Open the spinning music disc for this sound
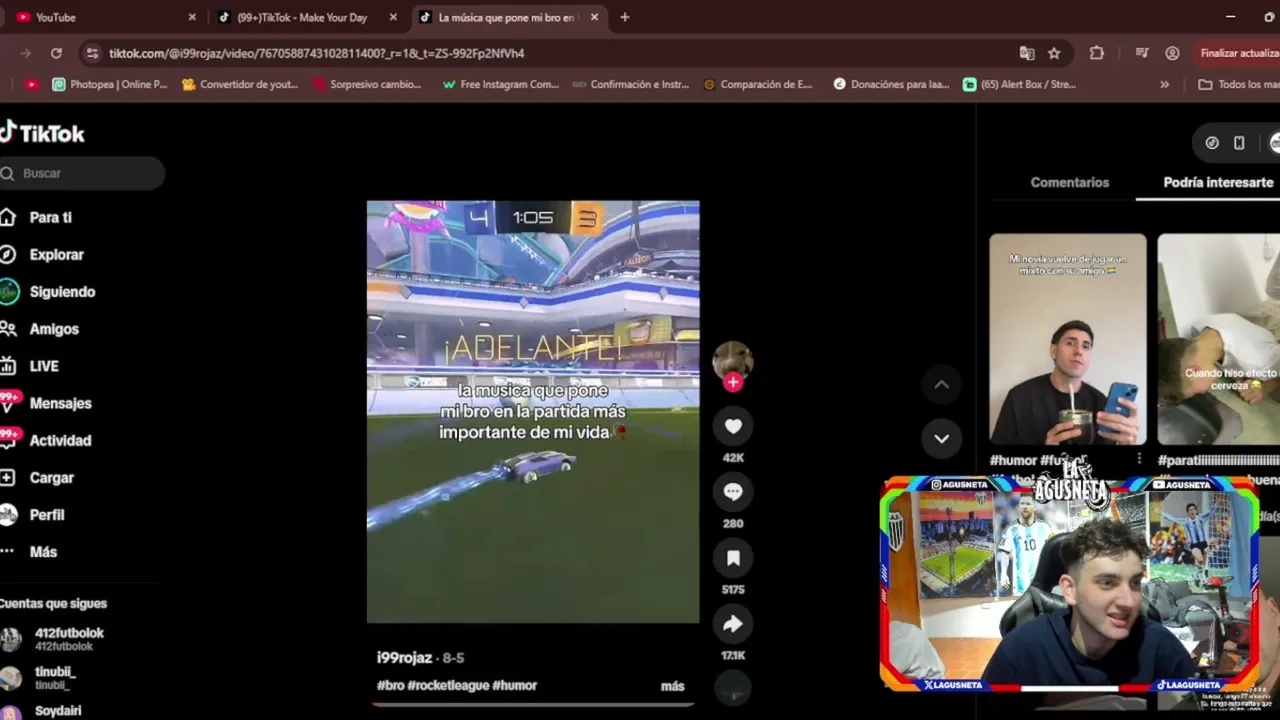This screenshot has height=720, width=1280. point(733,687)
